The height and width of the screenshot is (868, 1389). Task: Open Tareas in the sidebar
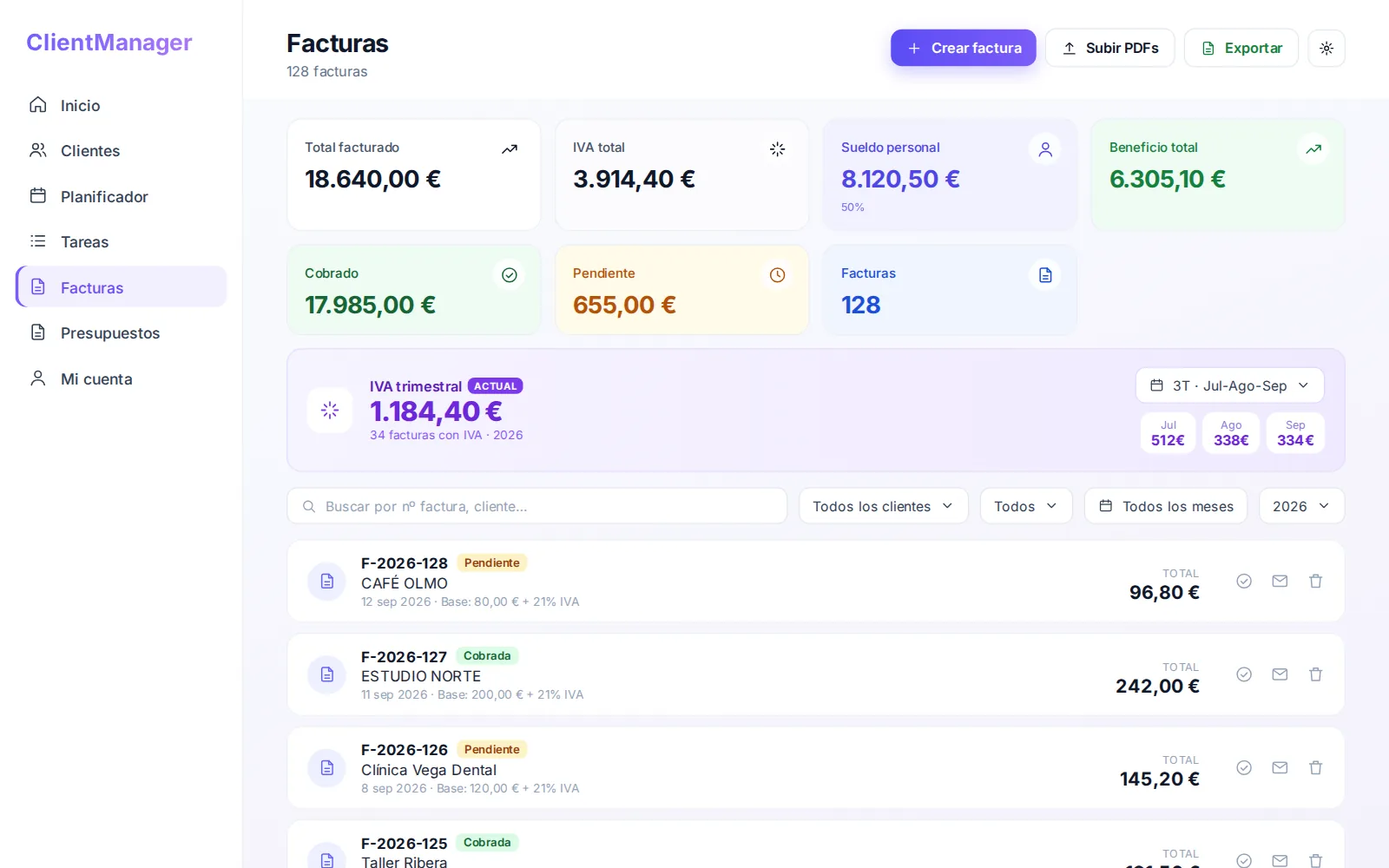tap(122, 241)
